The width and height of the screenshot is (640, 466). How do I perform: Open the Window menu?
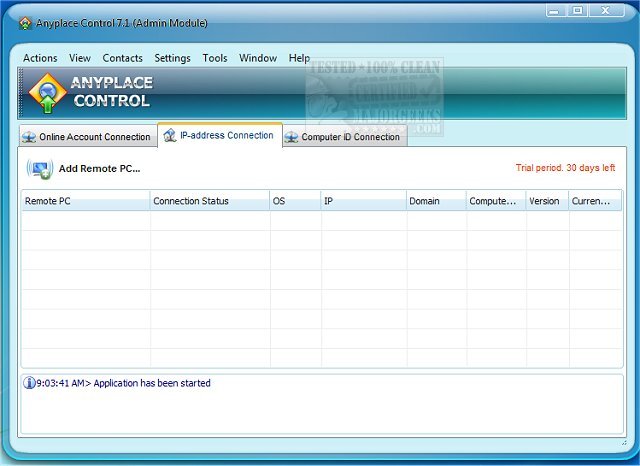point(258,58)
